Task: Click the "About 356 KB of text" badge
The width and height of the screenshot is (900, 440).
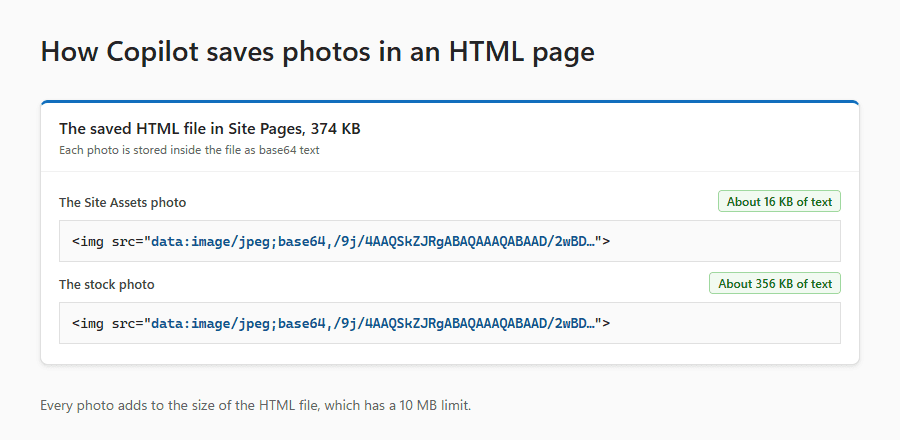Action: (775, 283)
